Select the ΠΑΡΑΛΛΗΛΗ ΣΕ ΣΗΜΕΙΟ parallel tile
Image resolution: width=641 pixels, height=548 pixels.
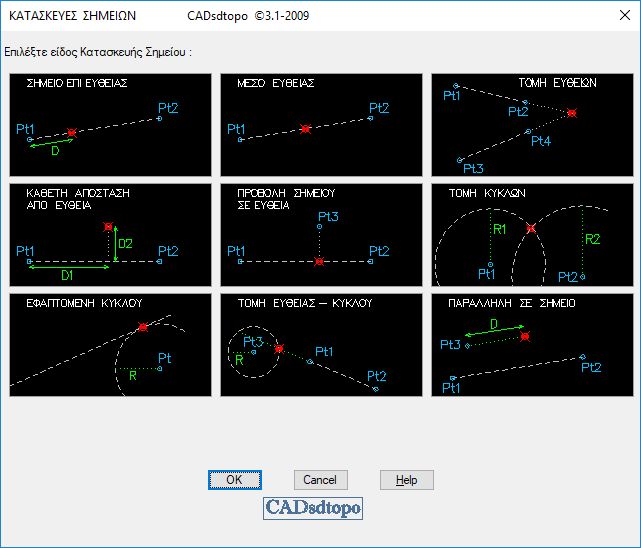pyautogui.click(x=532, y=345)
